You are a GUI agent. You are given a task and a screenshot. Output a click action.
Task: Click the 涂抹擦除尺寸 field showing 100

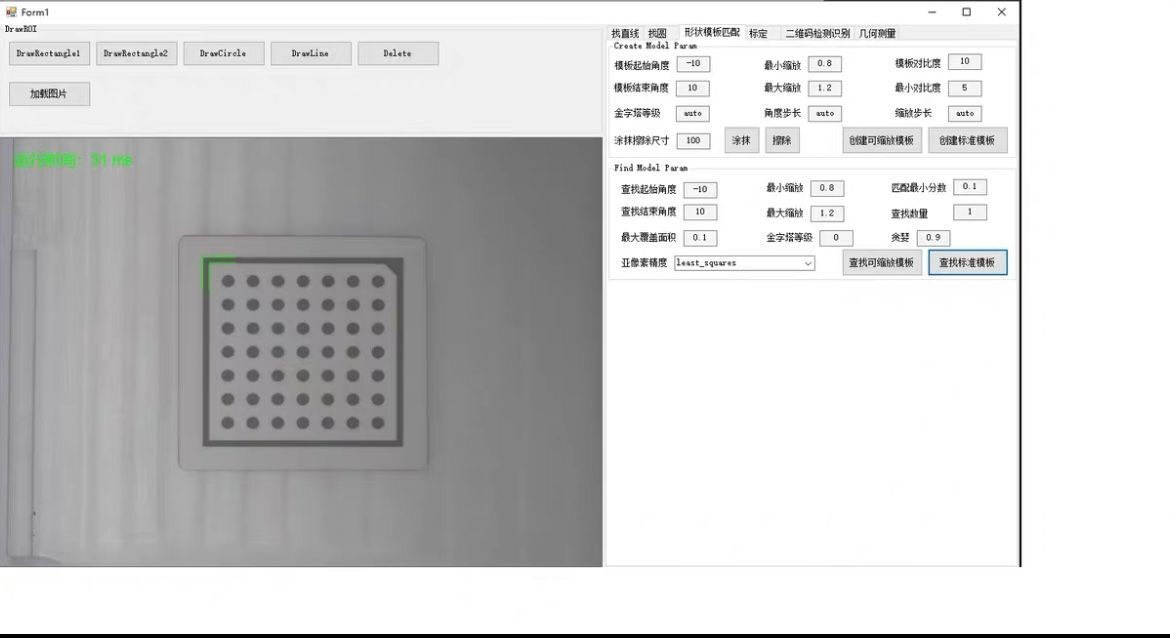pyautogui.click(x=693, y=140)
